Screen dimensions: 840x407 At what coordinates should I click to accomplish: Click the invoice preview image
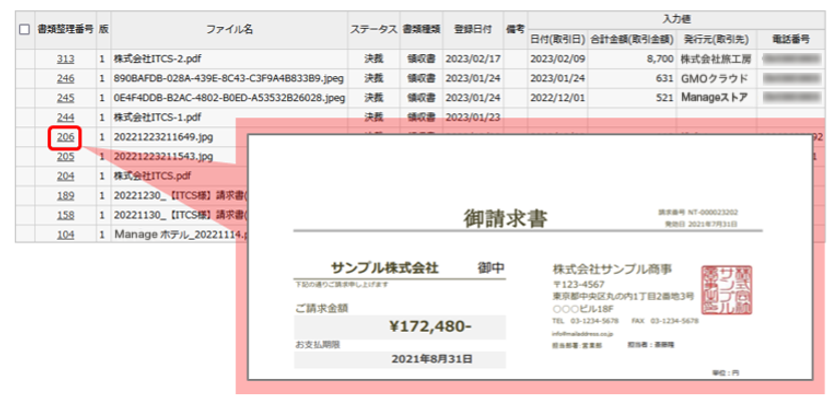[530, 258]
